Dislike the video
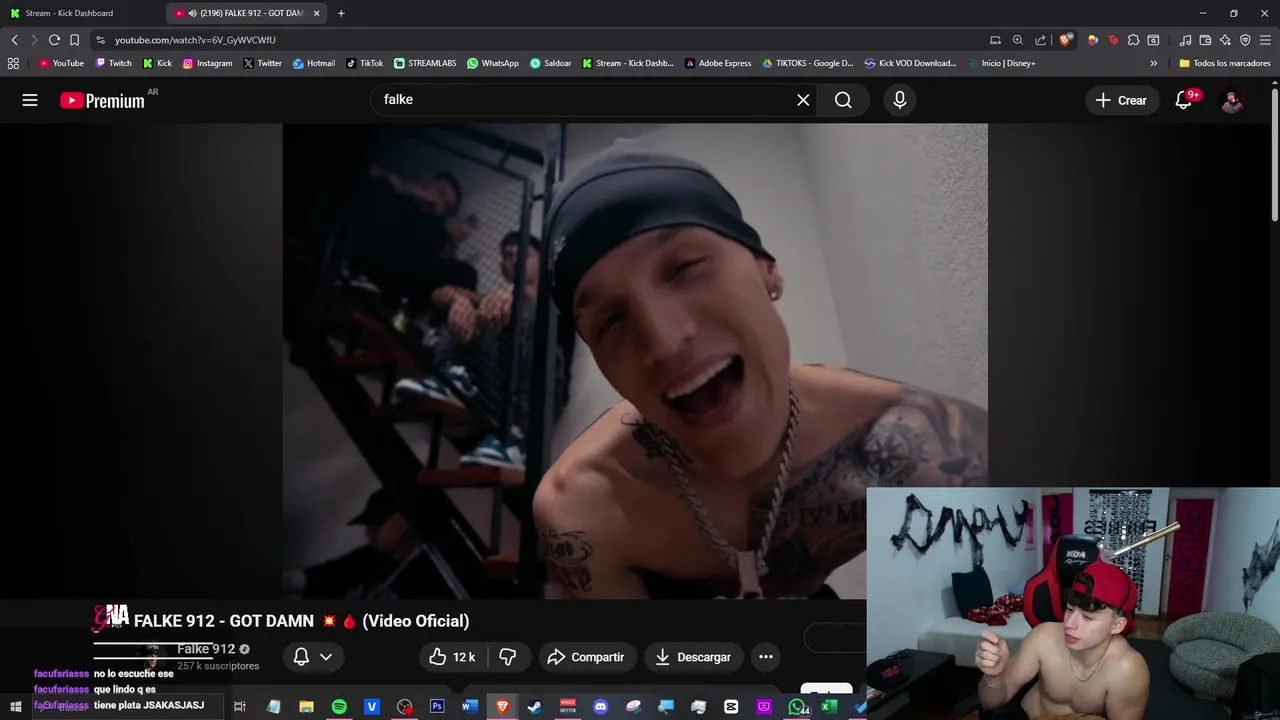 [508, 657]
